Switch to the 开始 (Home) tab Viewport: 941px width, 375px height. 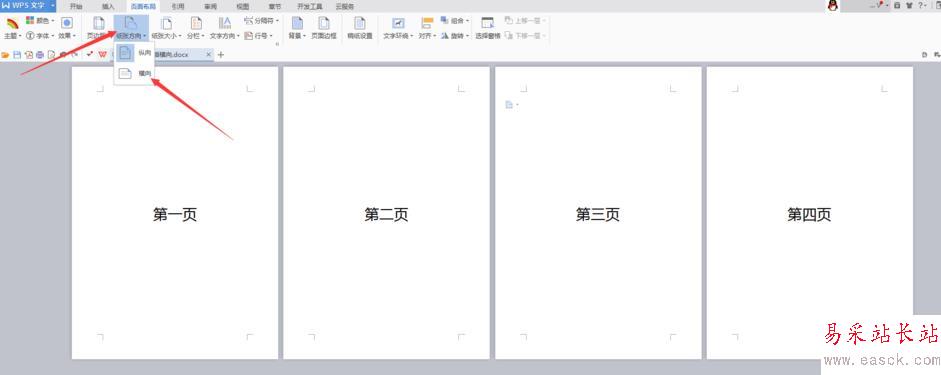click(x=76, y=7)
